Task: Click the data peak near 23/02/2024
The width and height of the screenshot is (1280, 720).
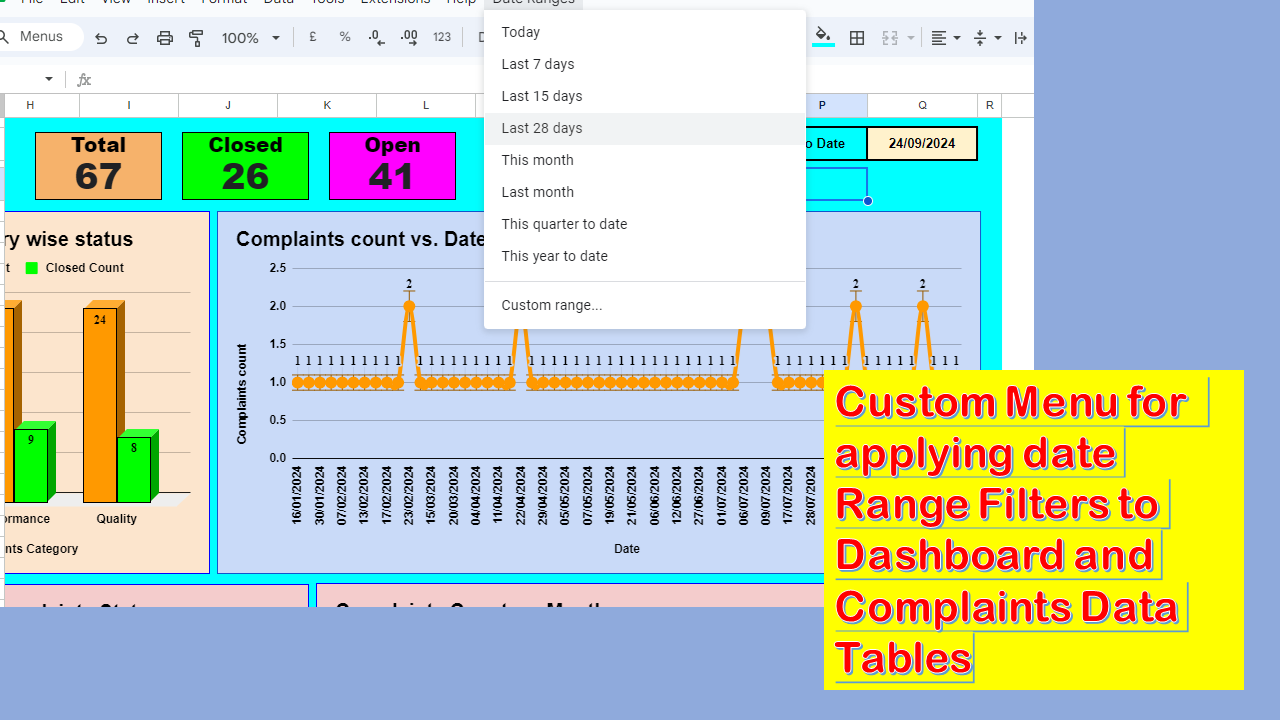Action: pyautogui.click(x=409, y=306)
